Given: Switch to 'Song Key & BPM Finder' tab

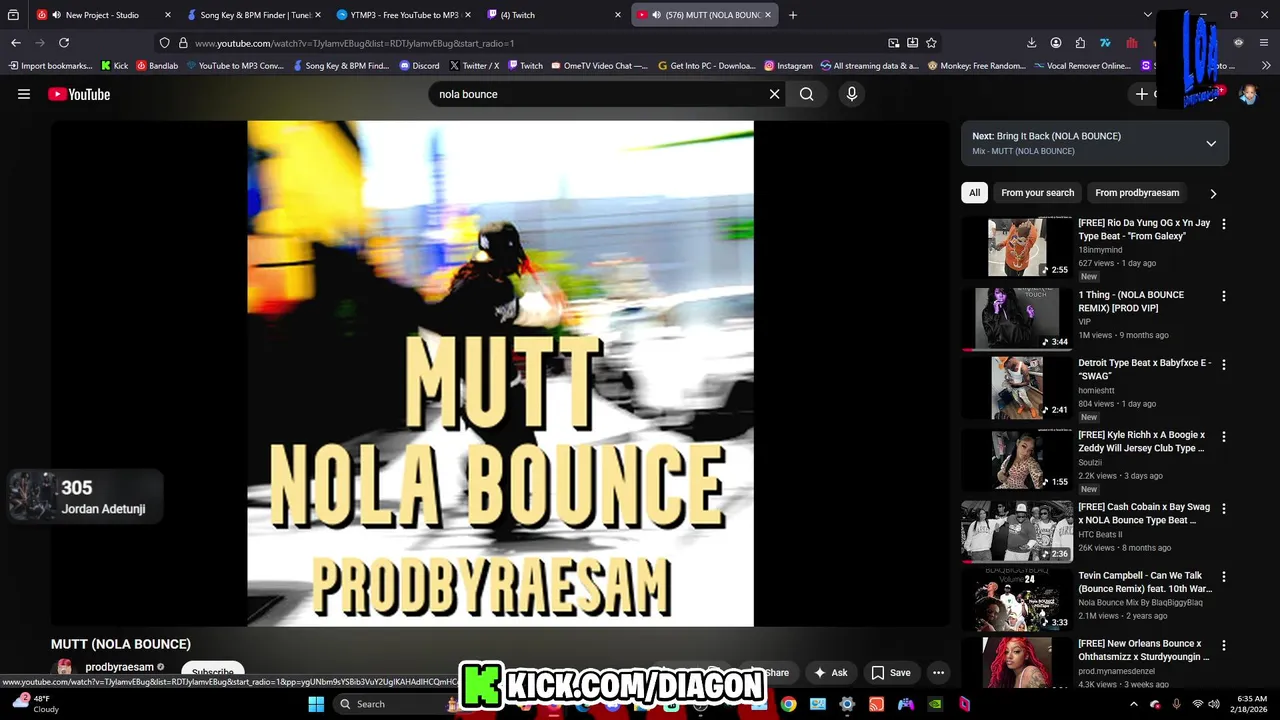Looking at the screenshot, I should (255, 15).
